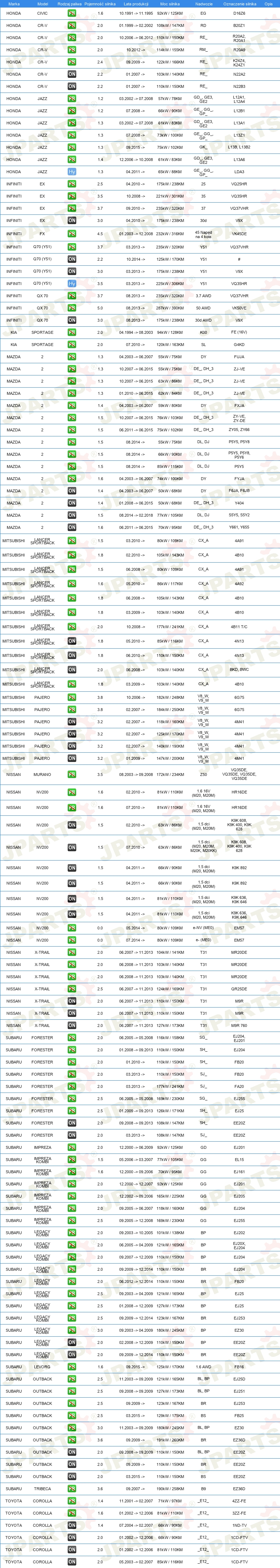This screenshot has width=280, height=1568.
Task: Click the body code 'e-NV (ME0)'
Action: tap(203, 928)
